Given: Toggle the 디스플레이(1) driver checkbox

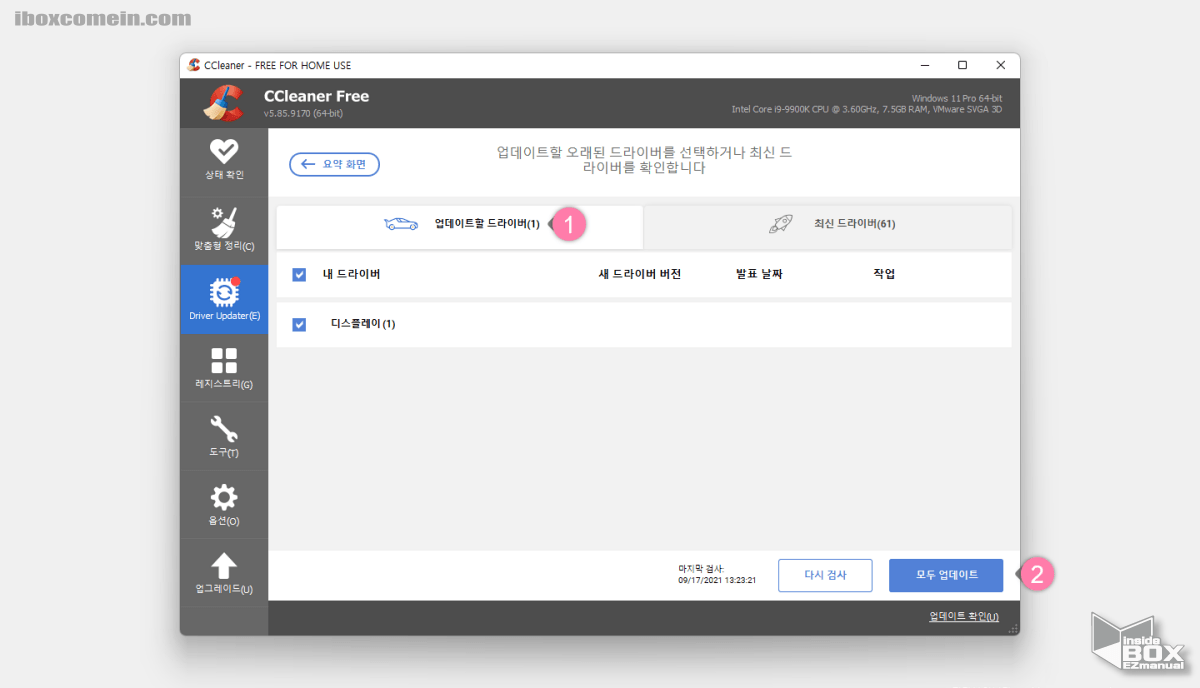Looking at the screenshot, I should pos(299,324).
